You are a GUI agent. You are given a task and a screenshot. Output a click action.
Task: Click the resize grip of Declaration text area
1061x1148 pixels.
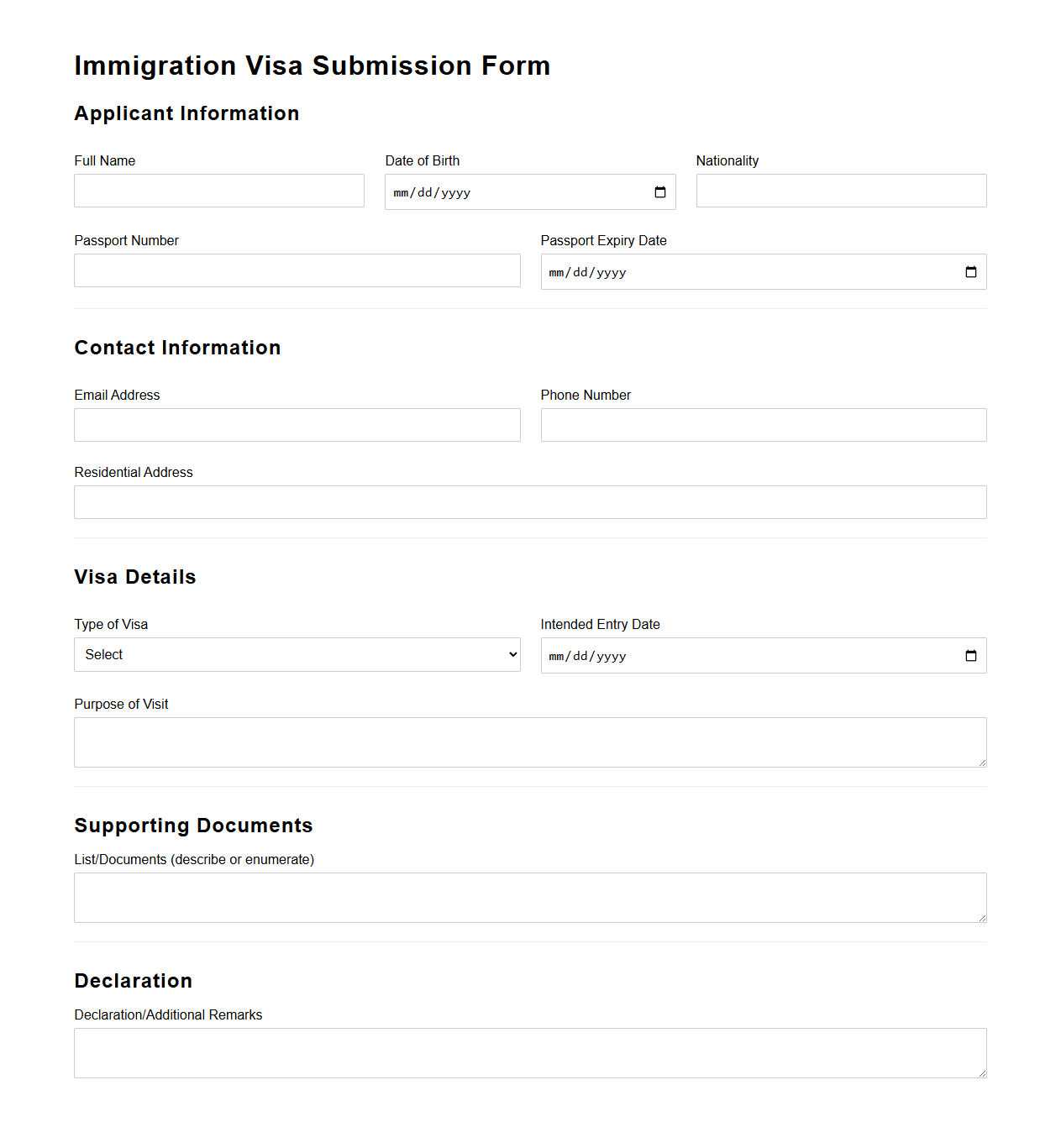click(x=981, y=1073)
